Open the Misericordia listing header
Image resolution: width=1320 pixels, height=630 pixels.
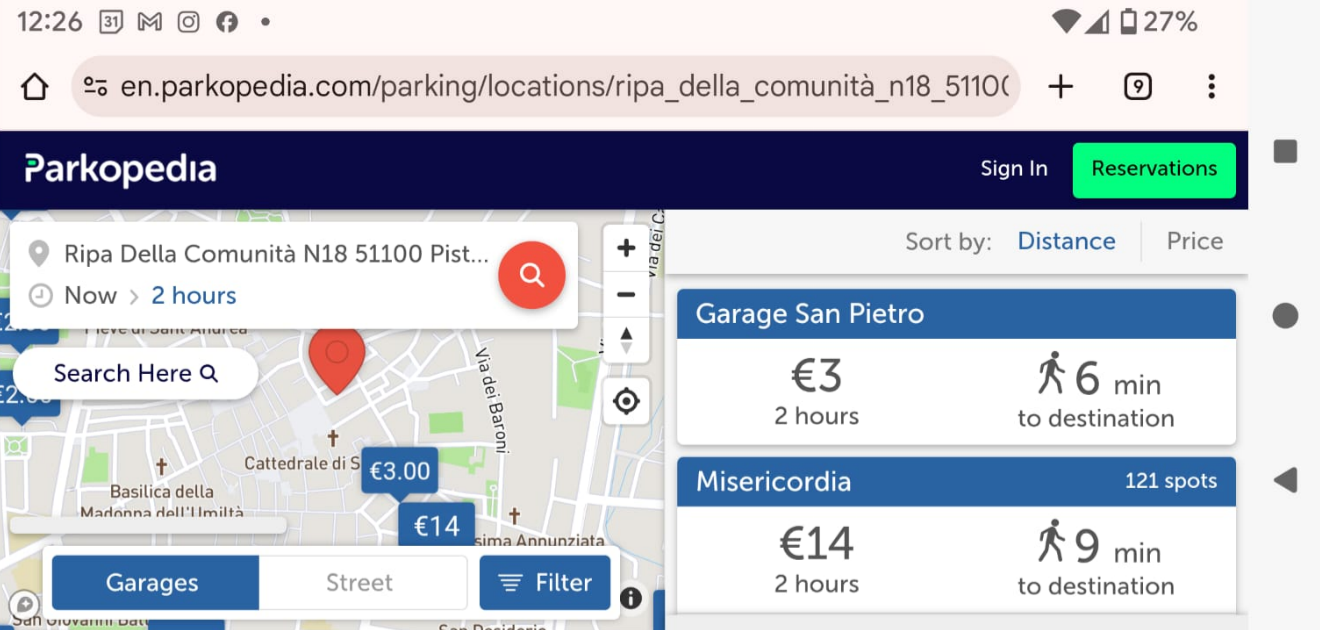(x=956, y=482)
